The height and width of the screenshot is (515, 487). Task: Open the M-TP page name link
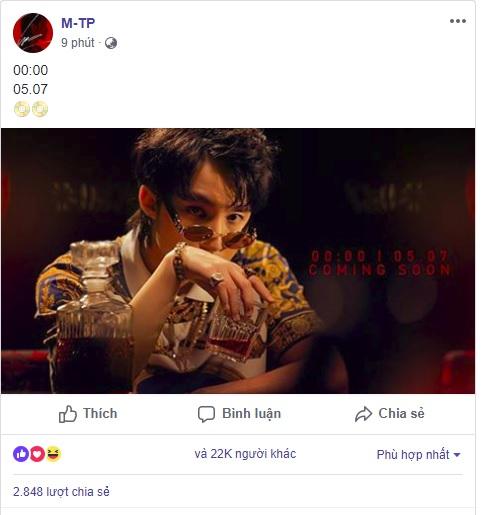tap(78, 23)
